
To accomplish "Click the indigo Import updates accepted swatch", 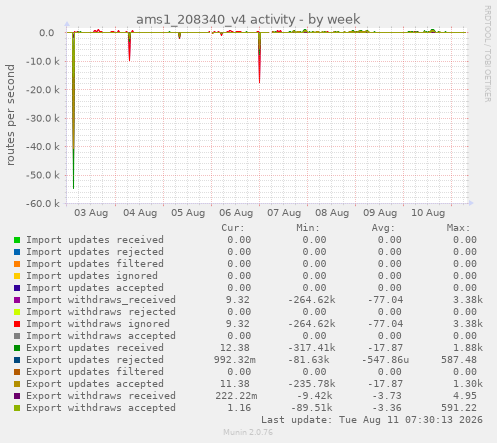I will point(17,288).
